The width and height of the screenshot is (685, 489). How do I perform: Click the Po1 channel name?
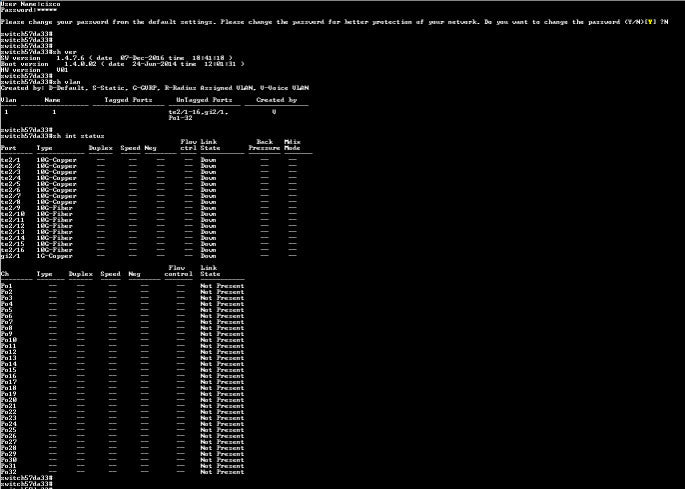(x=7, y=286)
